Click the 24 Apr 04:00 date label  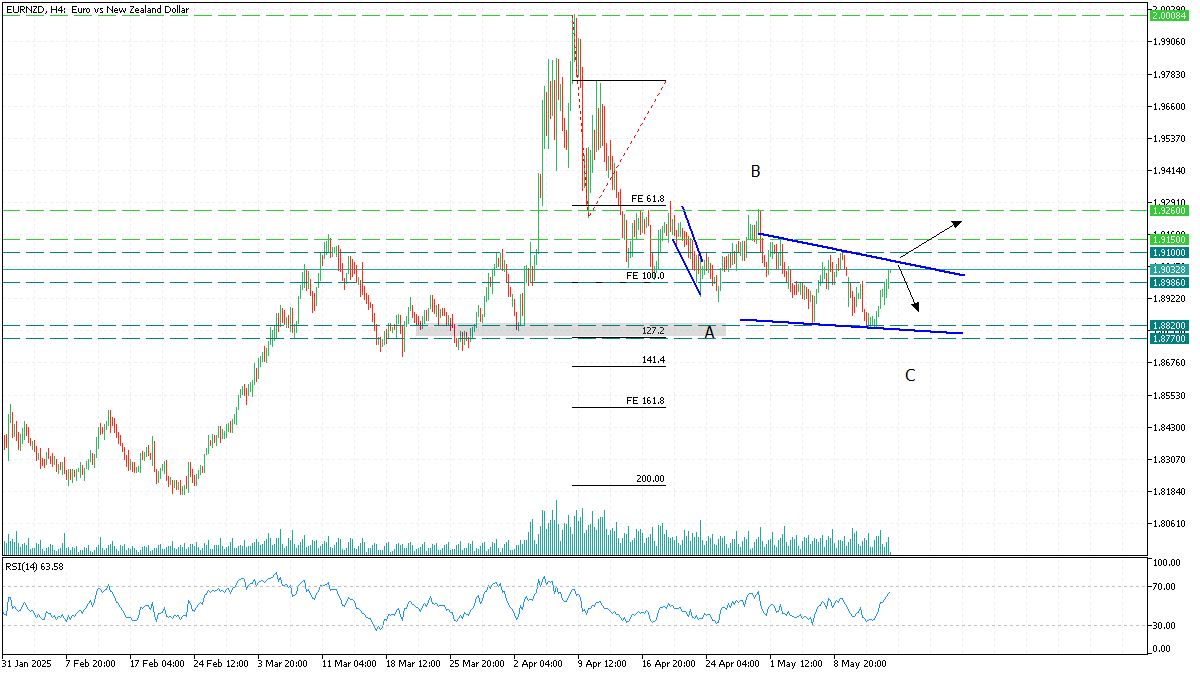(733, 664)
